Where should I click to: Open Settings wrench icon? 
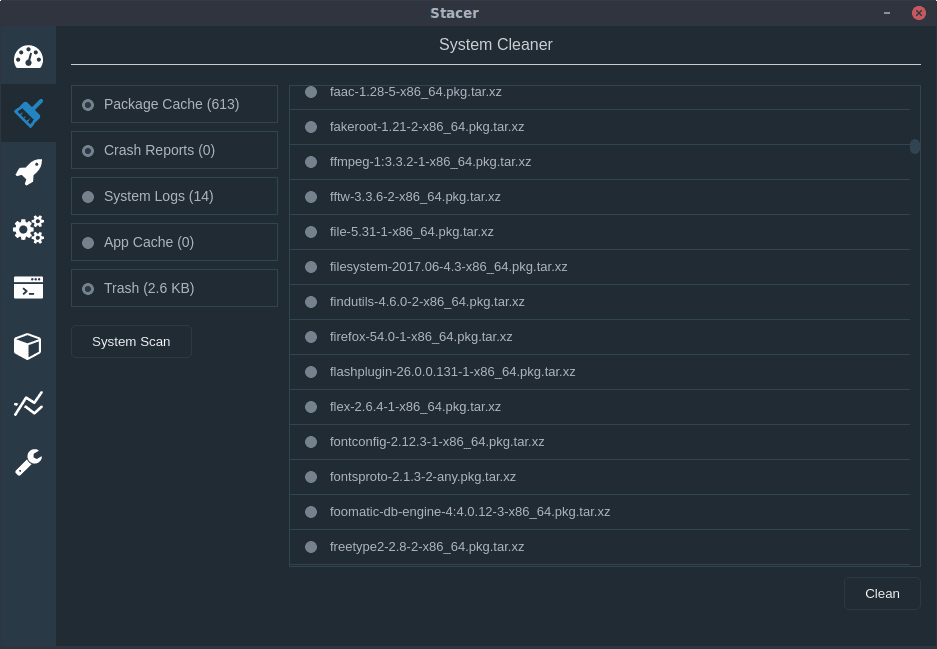[x=28, y=462]
